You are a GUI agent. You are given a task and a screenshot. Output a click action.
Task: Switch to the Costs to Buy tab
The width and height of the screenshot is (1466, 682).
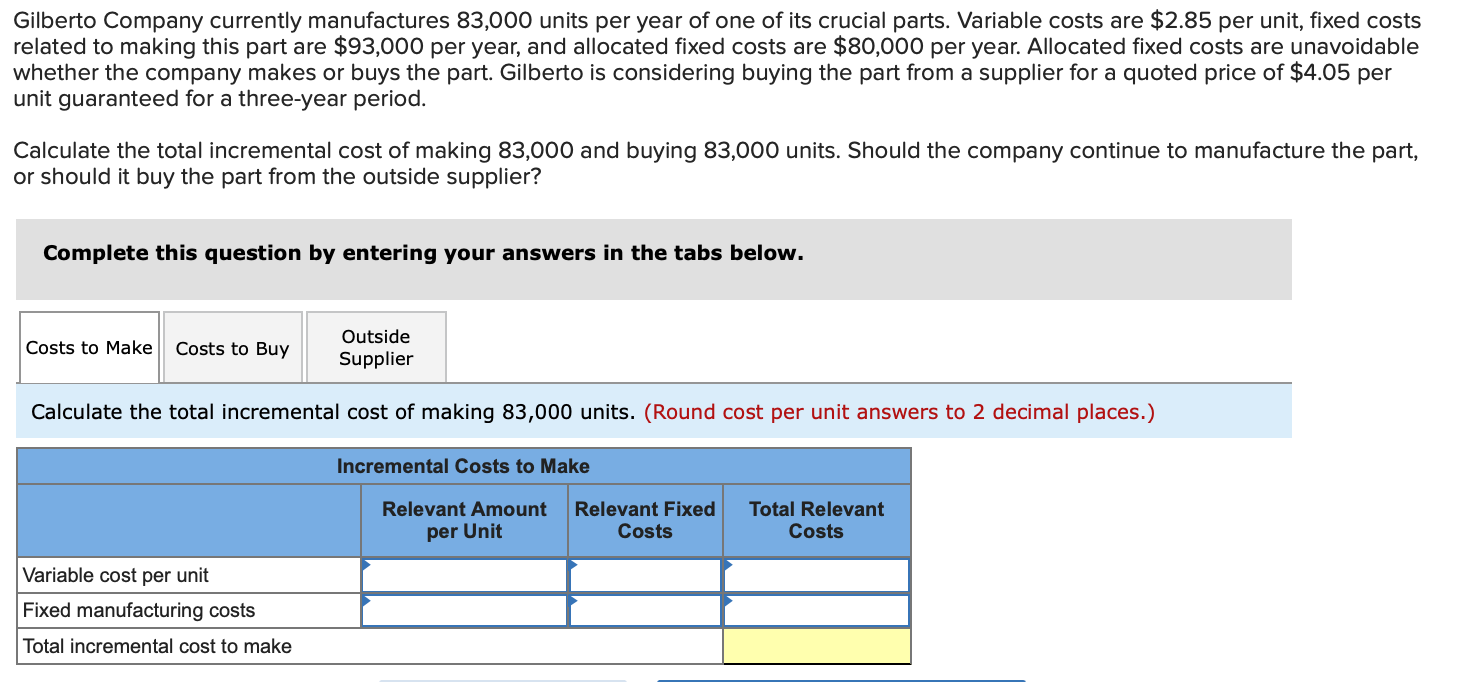tap(232, 347)
